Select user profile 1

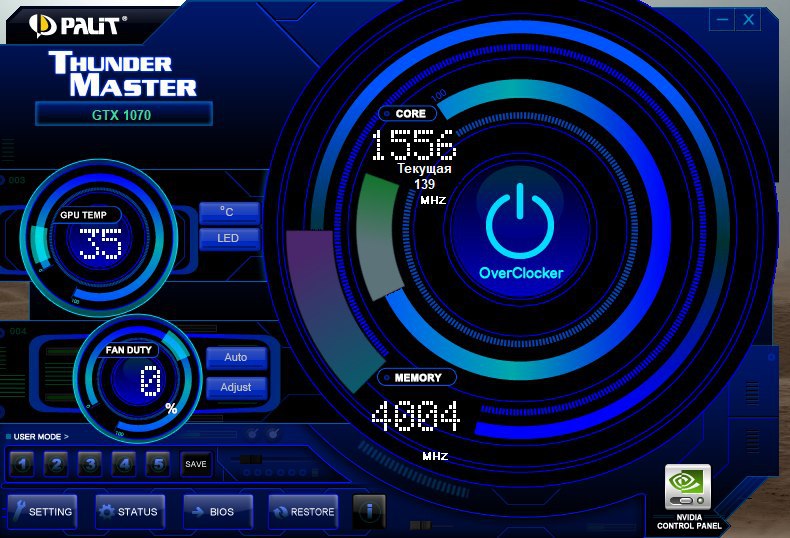22,464
